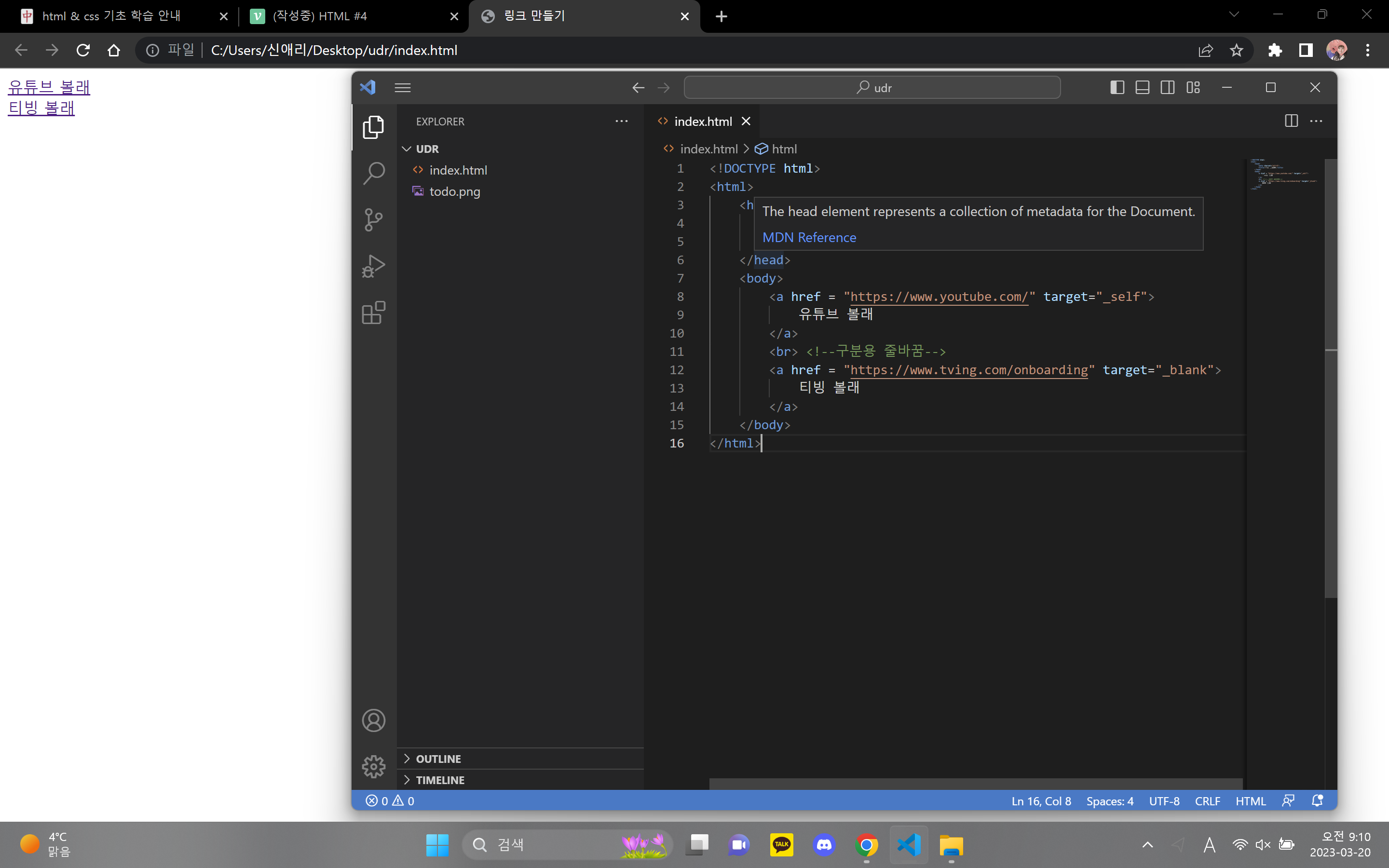Split the editor to the right
This screenshot has width=1389, height=868.
(1291, 121)
